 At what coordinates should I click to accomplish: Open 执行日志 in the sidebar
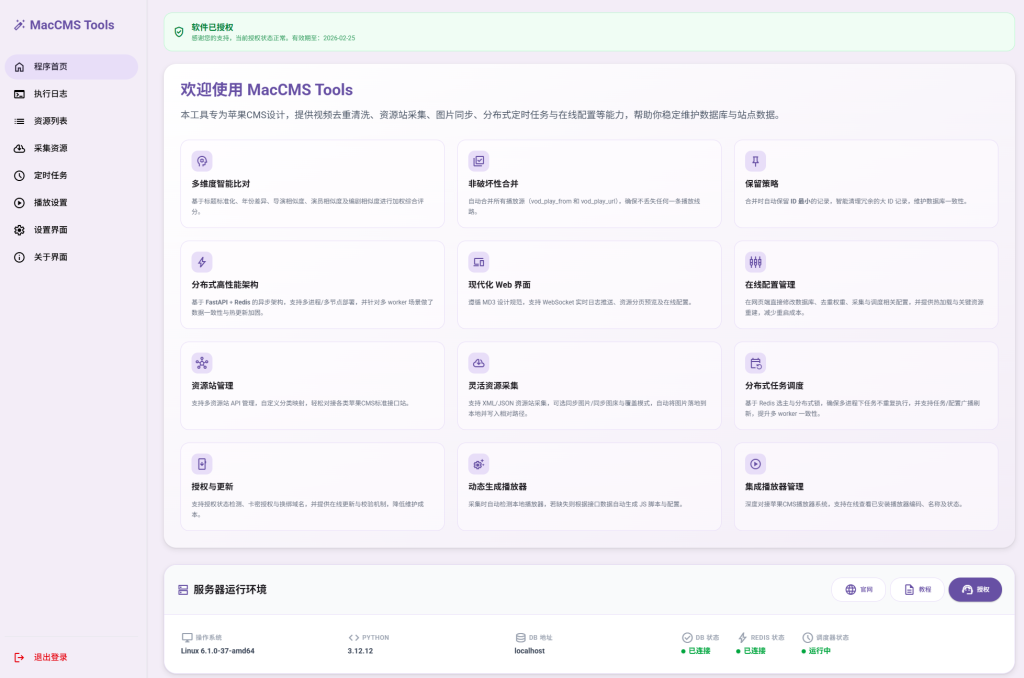click(x=50, y=94)
